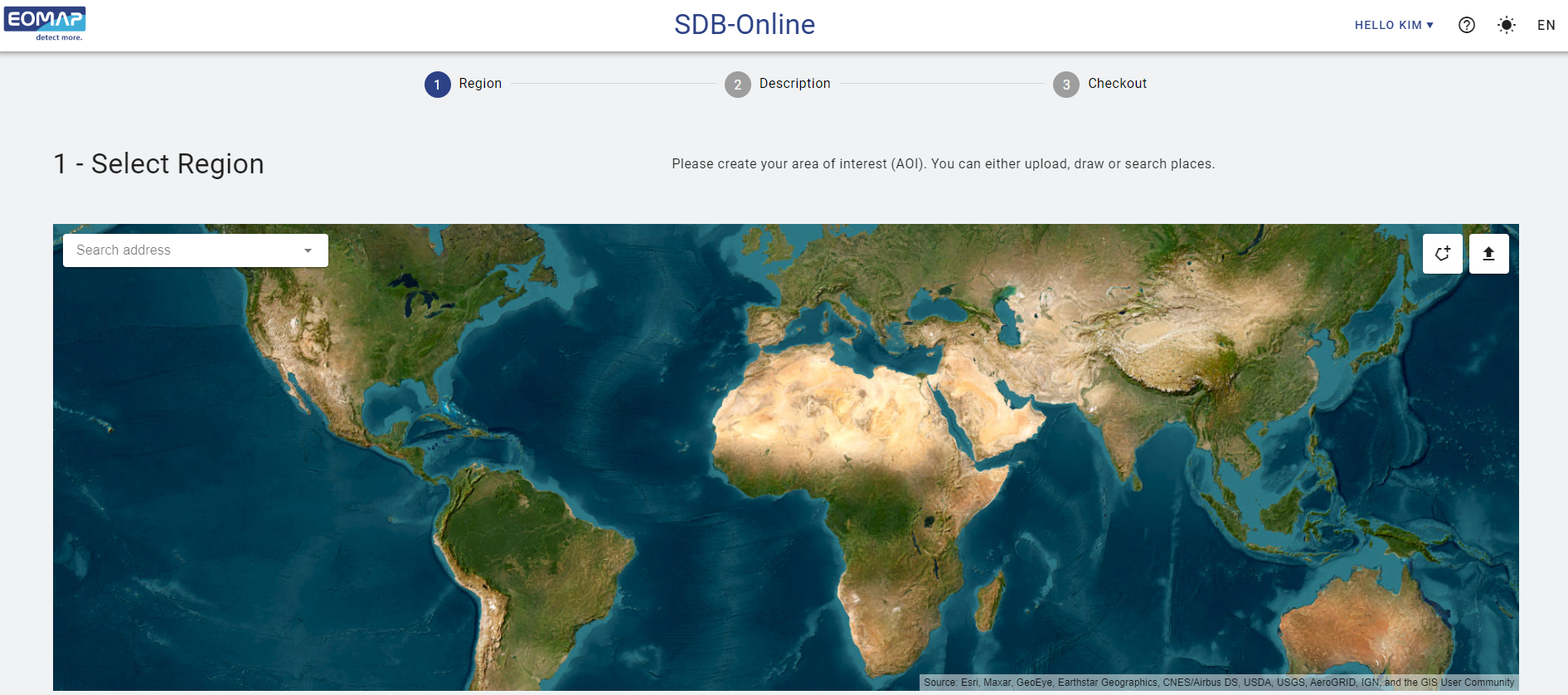
Task: Go to the Description step label
Action: click(794, 84)
